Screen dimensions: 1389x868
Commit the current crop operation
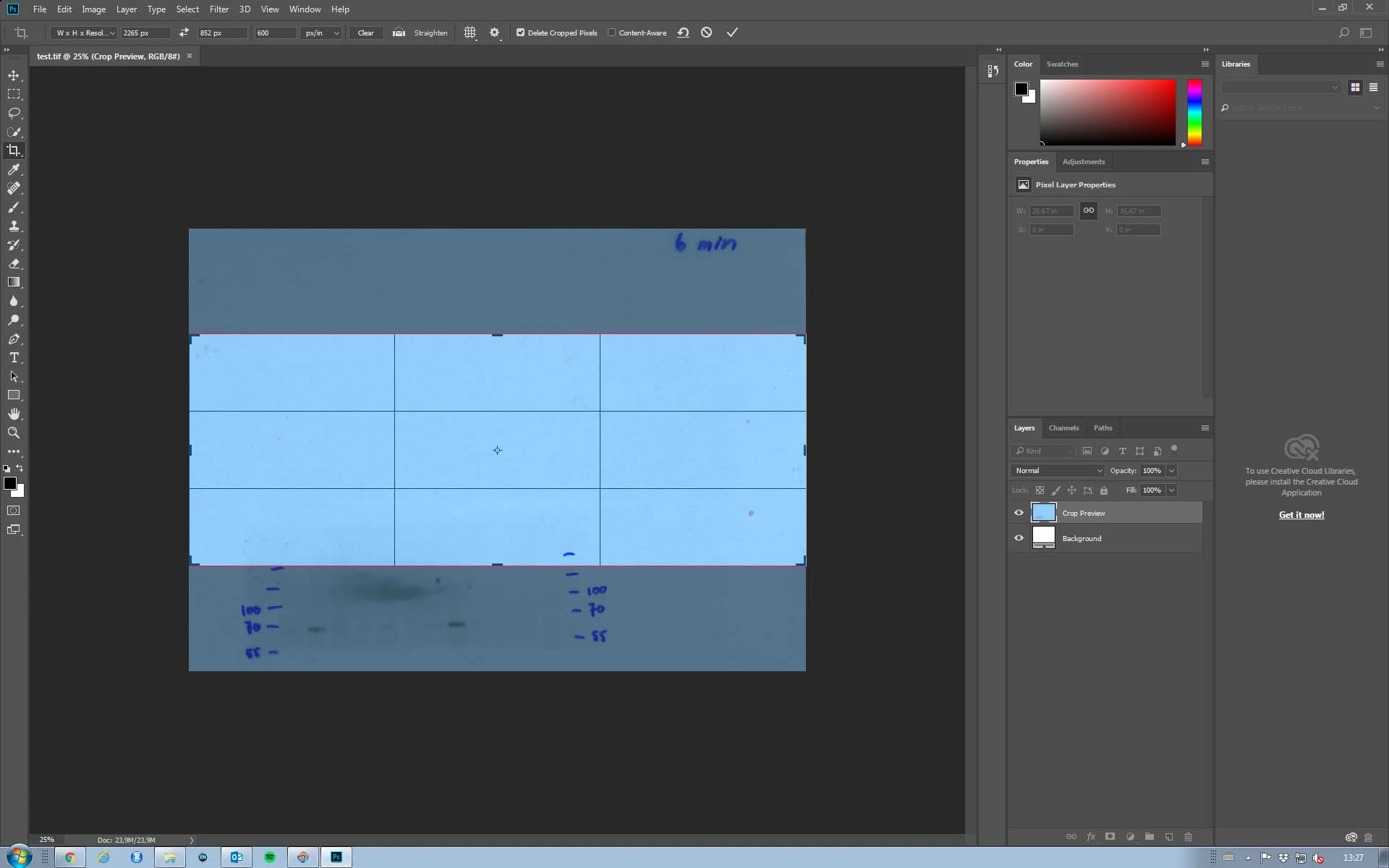(x=732, y=33)
